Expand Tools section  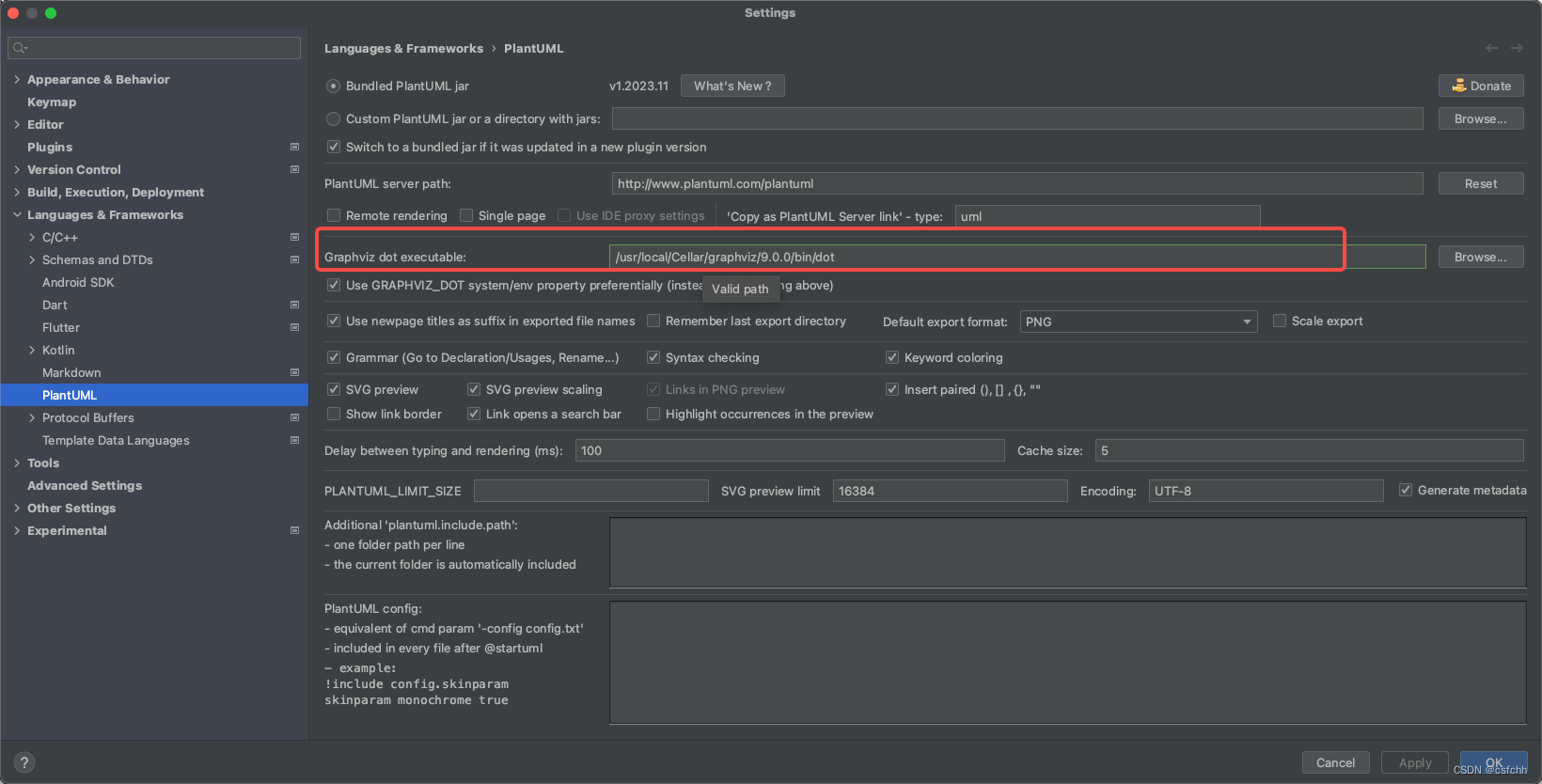click(17, 463)
